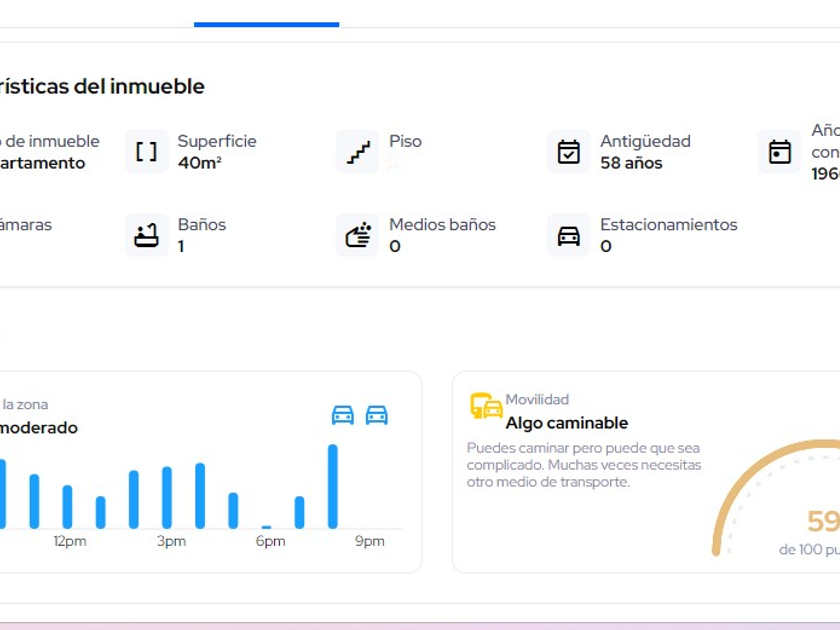Click the '59' walkability score number

pyautogui.click(x=823, y=521)
